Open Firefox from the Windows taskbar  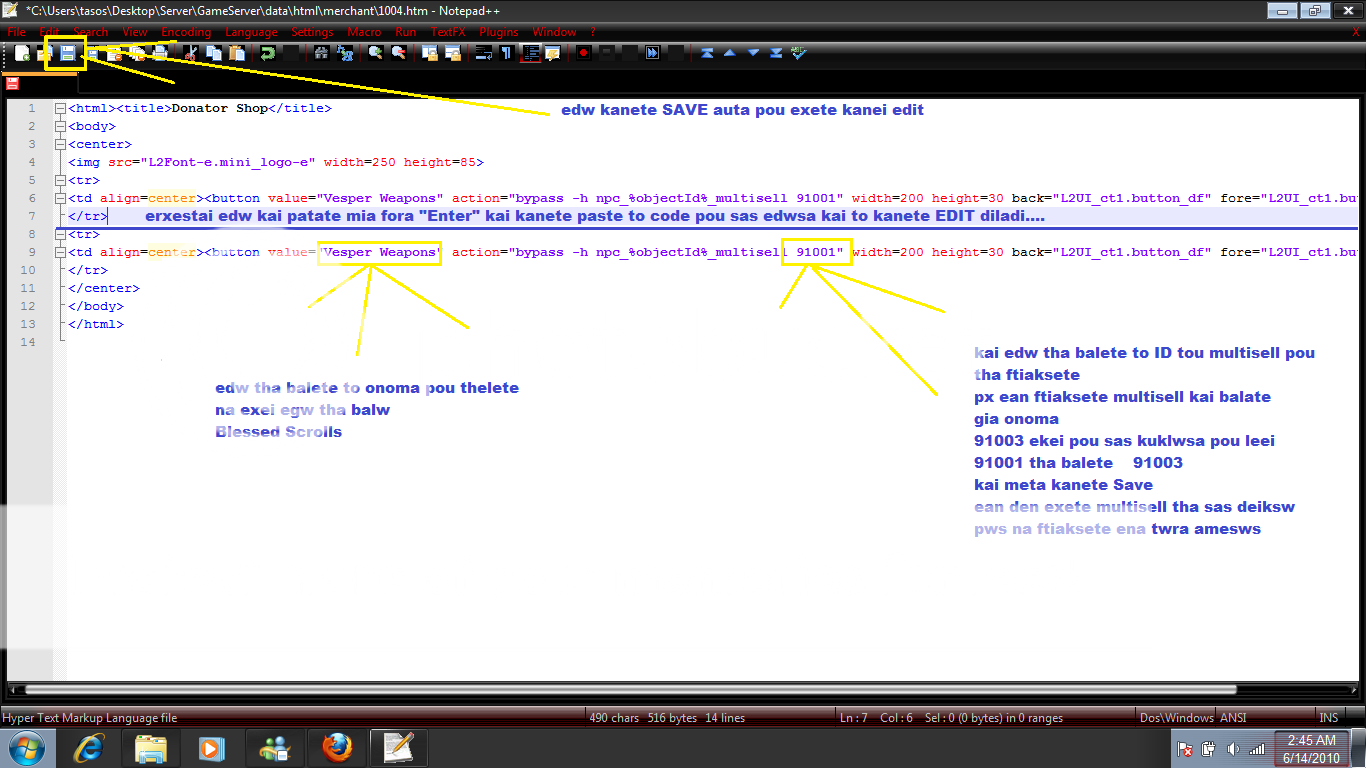click(x=337, y=748)
